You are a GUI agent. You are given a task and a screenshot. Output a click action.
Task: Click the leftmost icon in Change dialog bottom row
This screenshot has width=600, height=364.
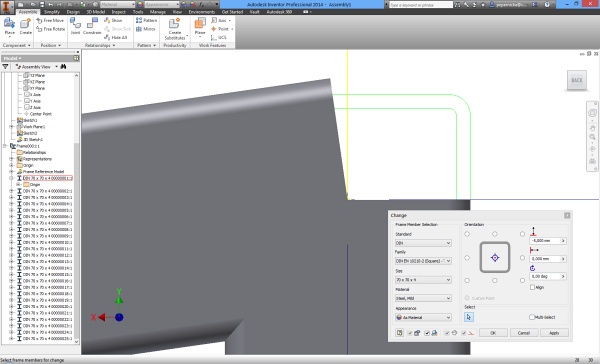(399, 333)
